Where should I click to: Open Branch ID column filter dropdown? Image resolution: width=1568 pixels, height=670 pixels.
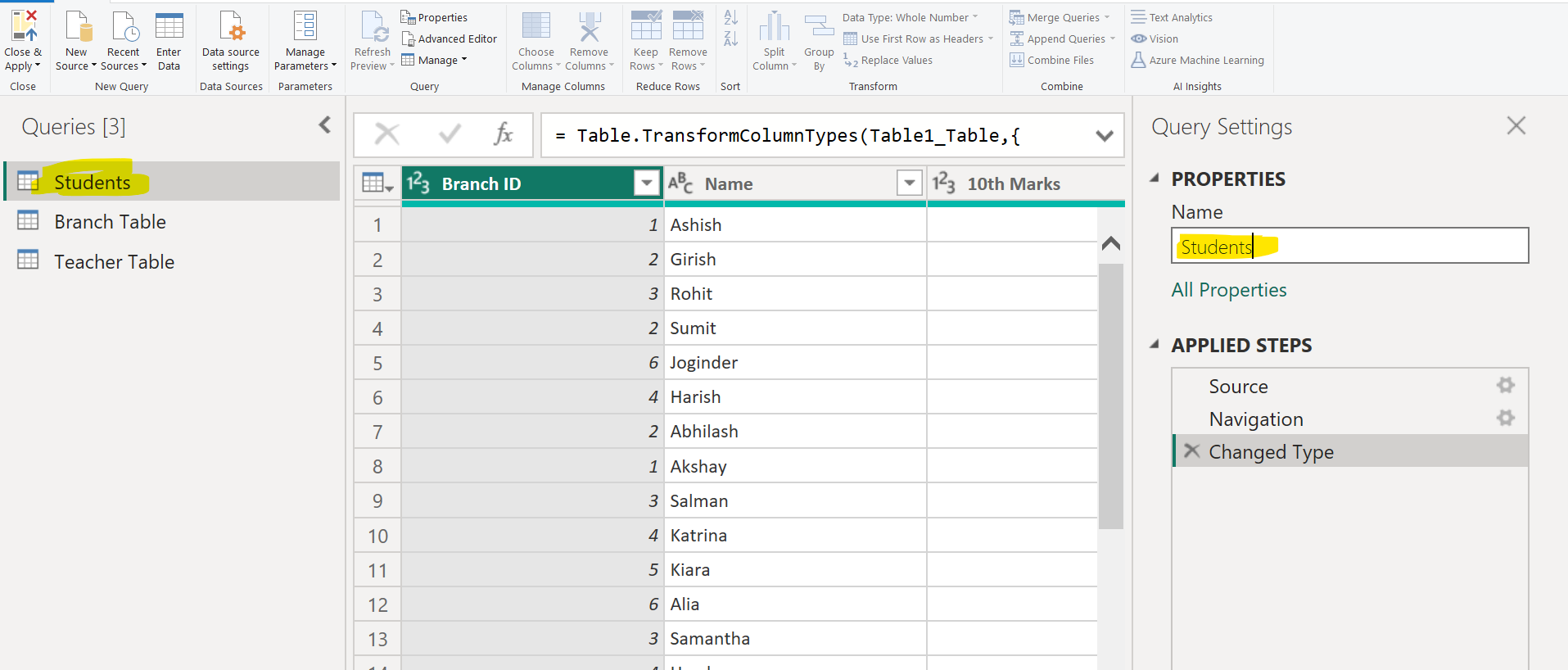(647, 183)
